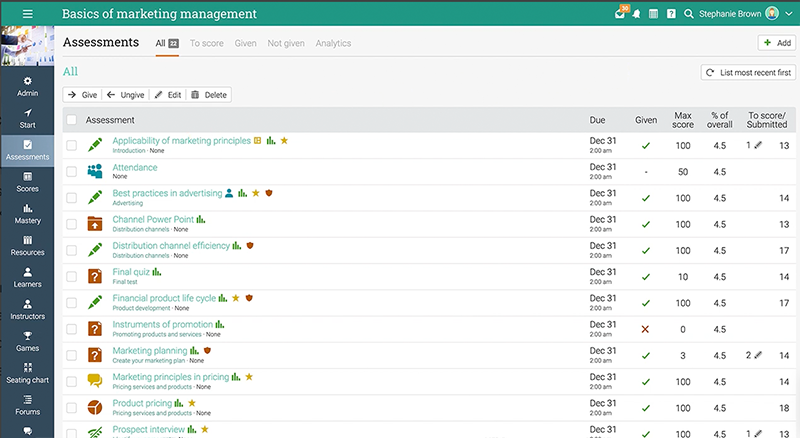Click List most recent first sort button

coord(748,72)
